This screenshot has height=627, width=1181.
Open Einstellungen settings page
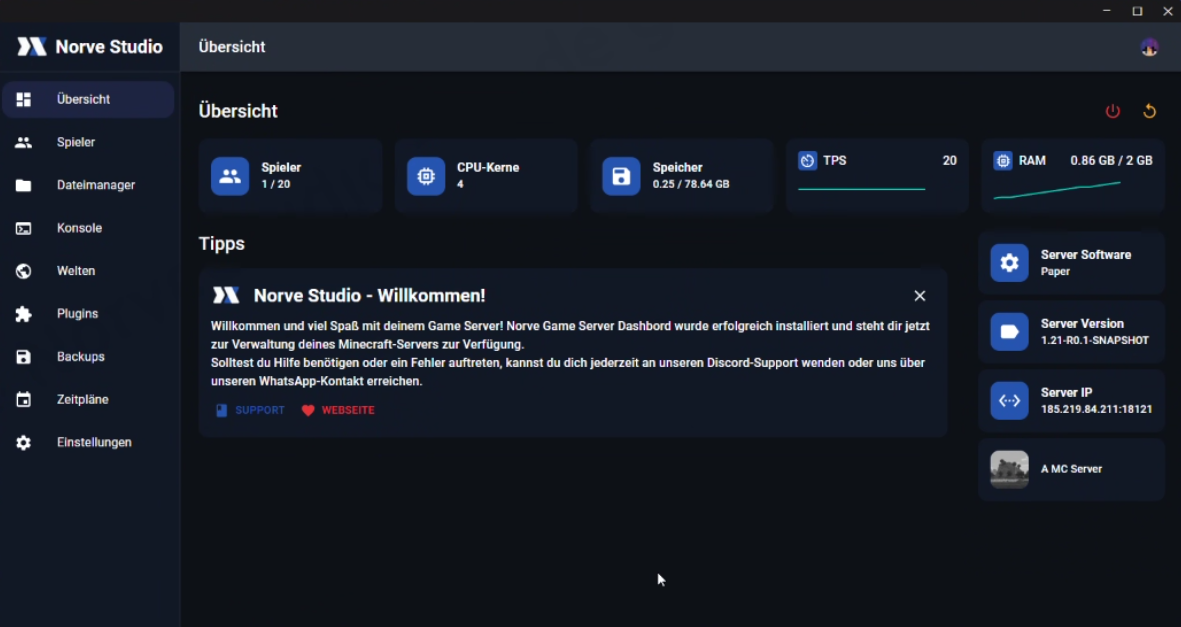(x=94, y=442)
